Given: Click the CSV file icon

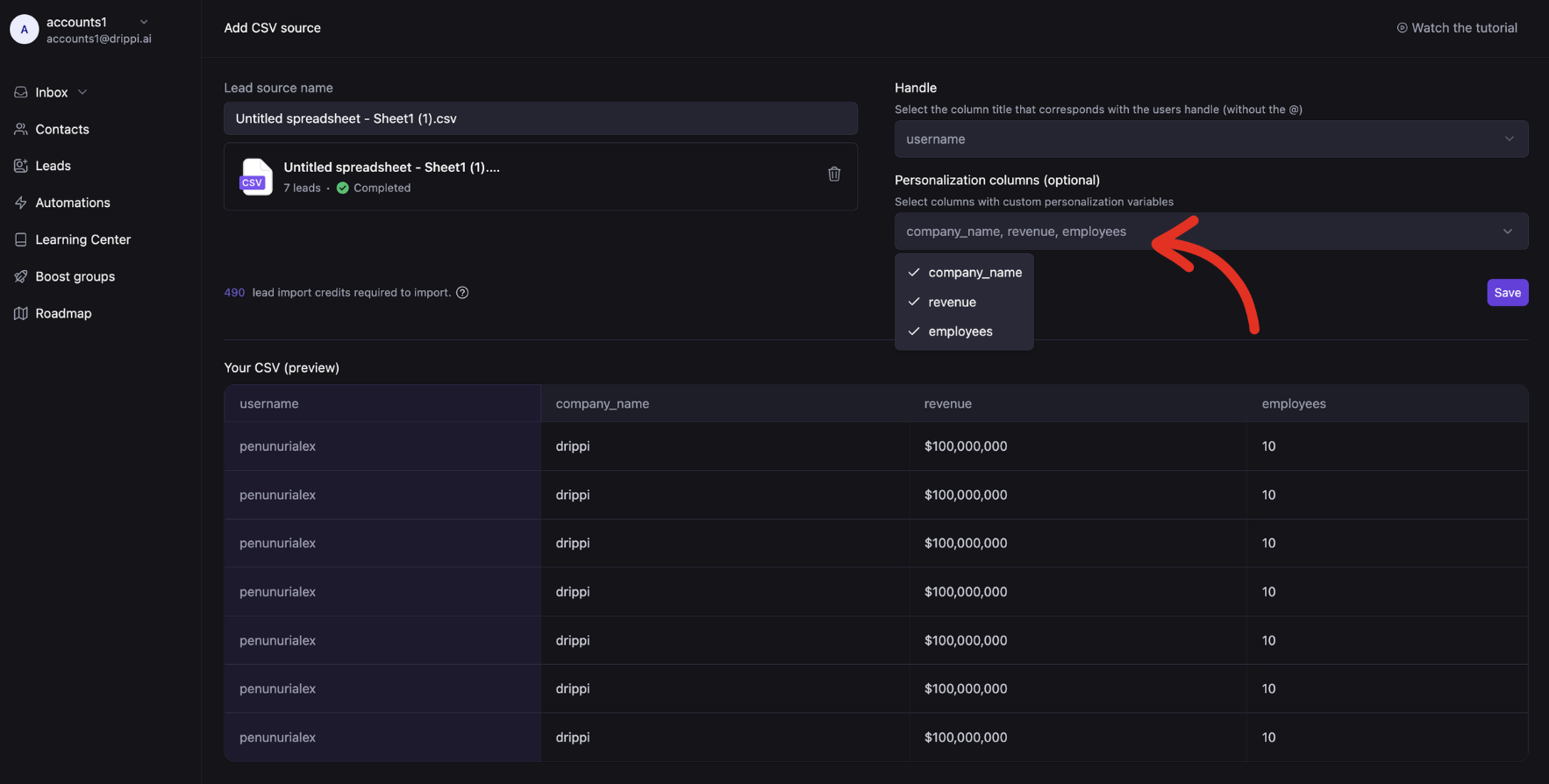Looking at the screenshot, I should click(255, 176).
